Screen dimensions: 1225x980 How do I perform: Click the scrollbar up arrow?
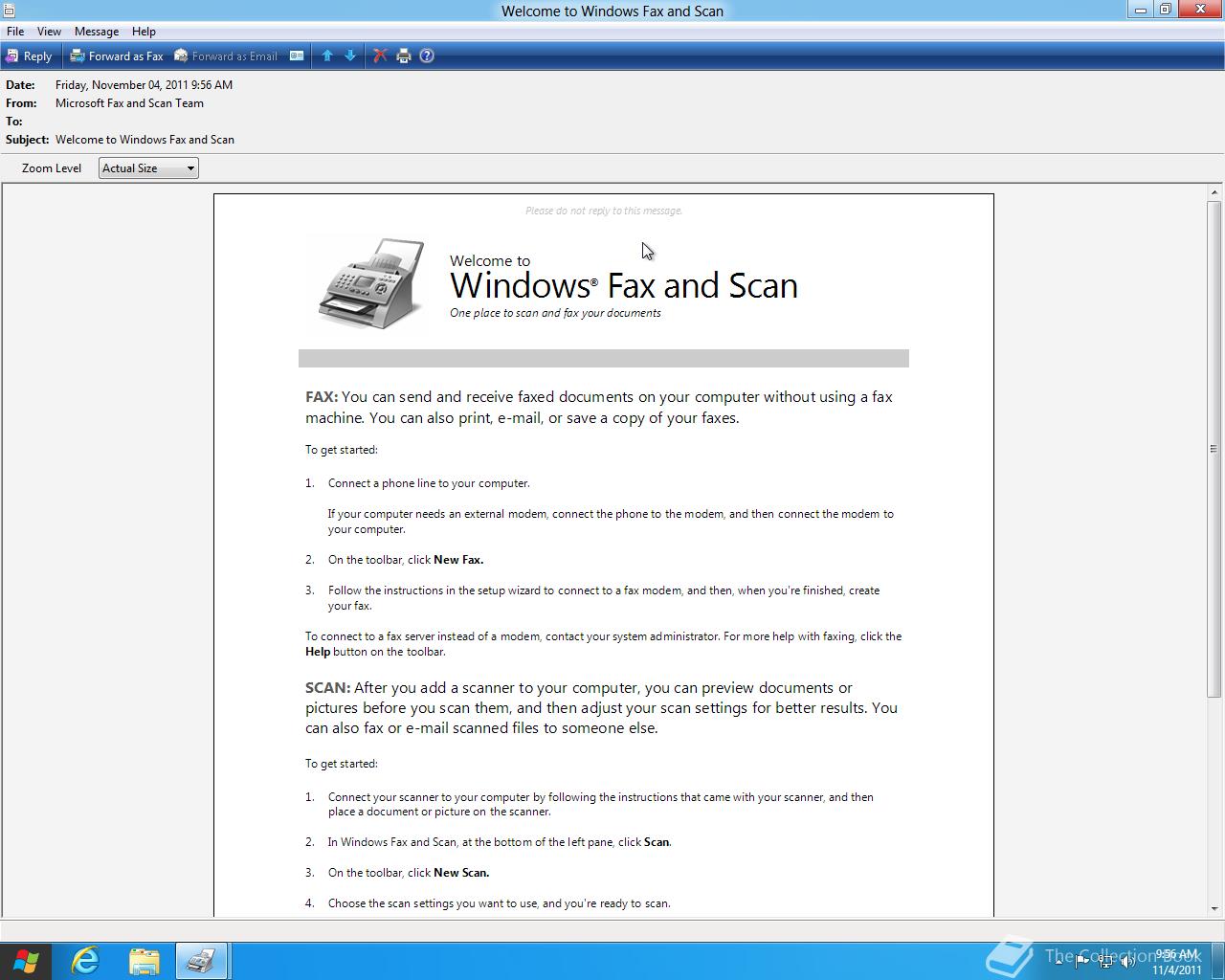1214,193
